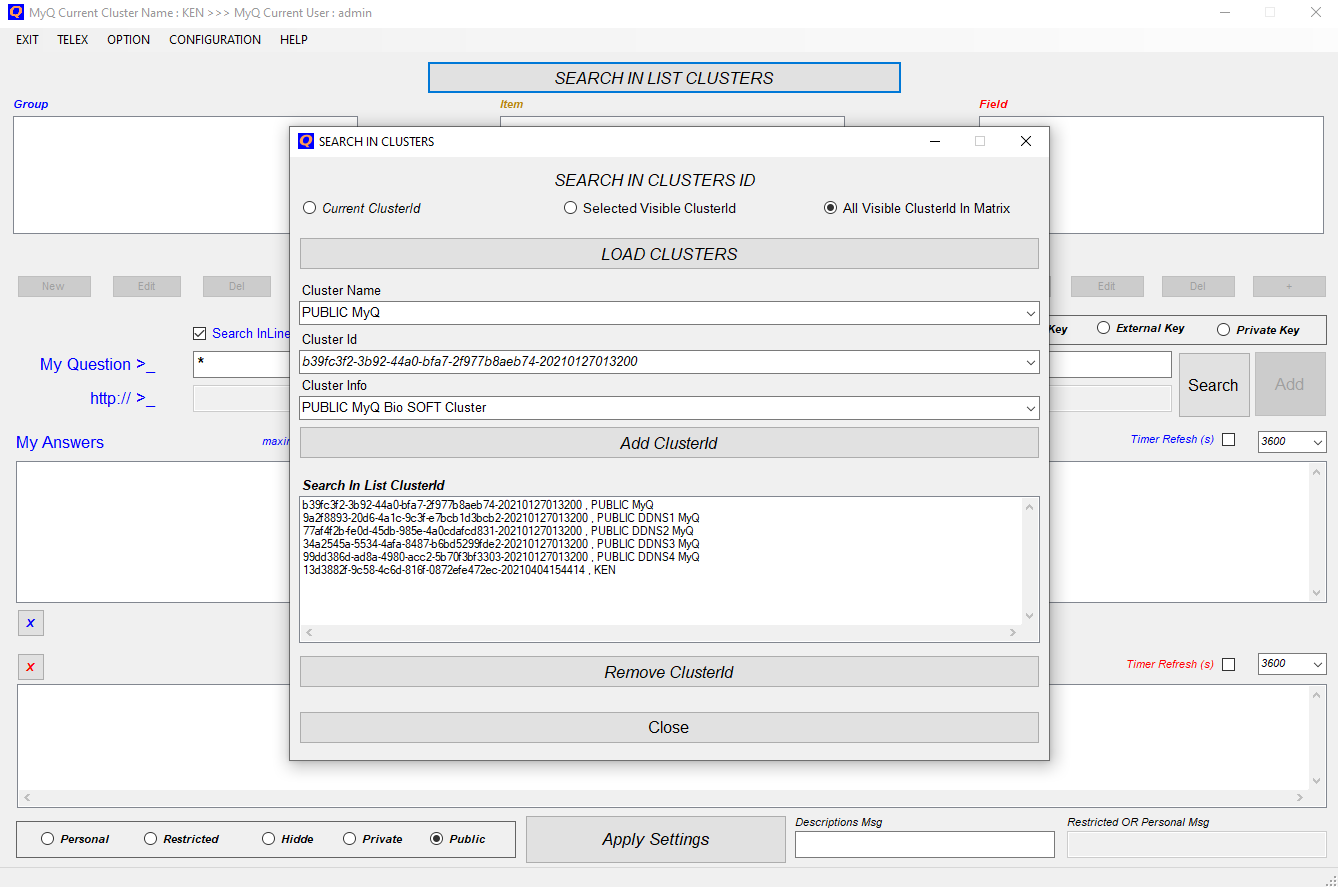Select the PUBLIC DDNS1 MyQ cluster row
Image resolution: width=1338 pixels, height=887 pixels.
point(501,518)
